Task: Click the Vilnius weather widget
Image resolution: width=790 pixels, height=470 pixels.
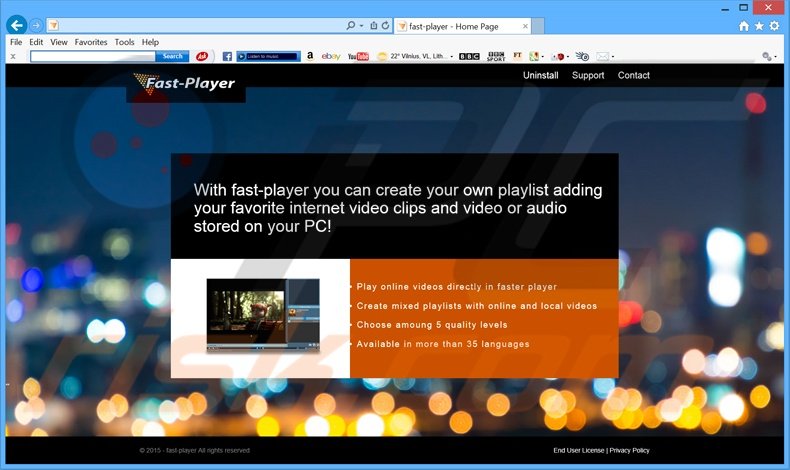Action: (x=412, y=56)
